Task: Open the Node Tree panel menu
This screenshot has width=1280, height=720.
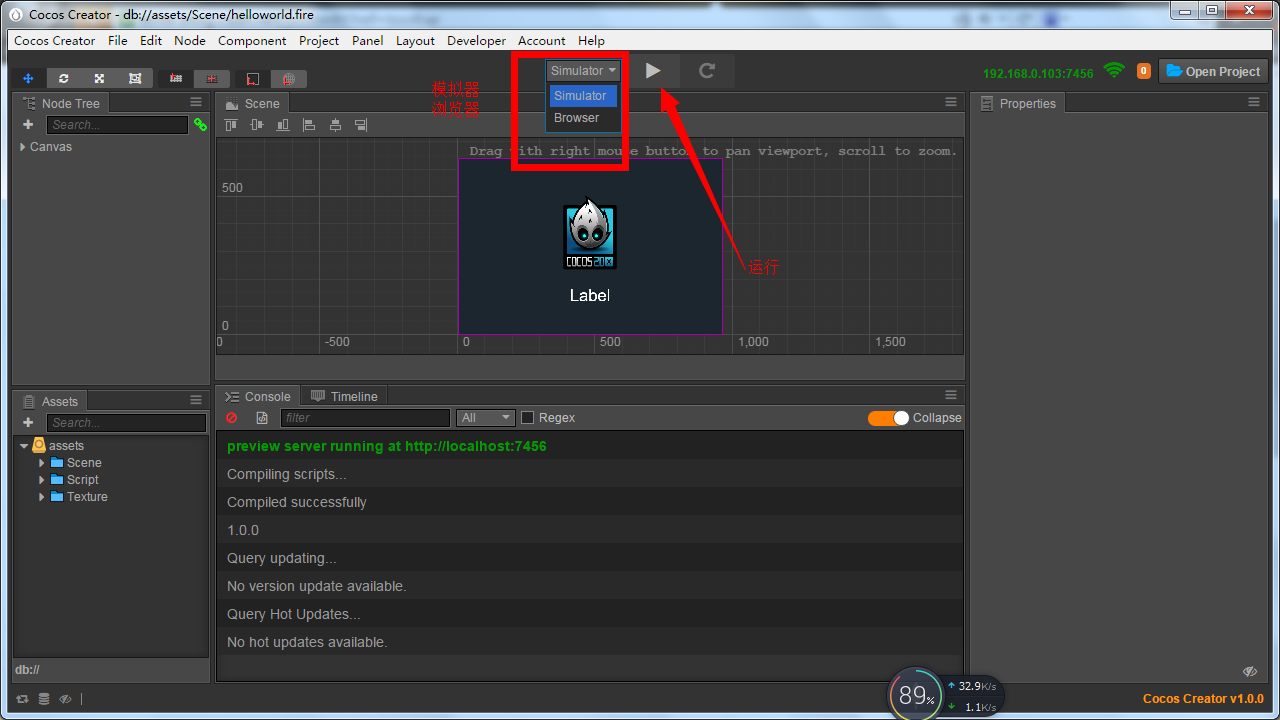Action: 196,103
